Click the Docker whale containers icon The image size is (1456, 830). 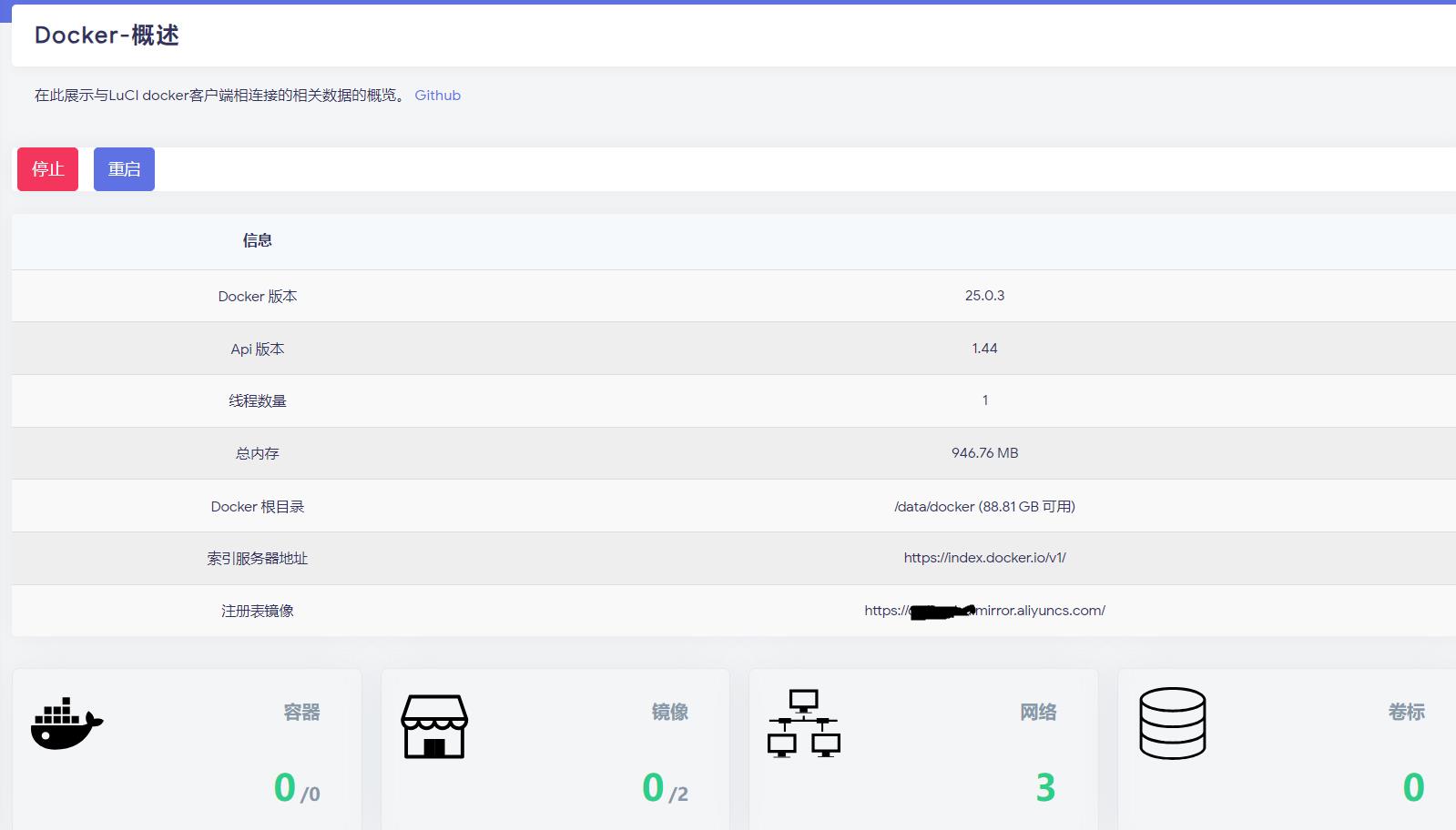pos(66,724)
